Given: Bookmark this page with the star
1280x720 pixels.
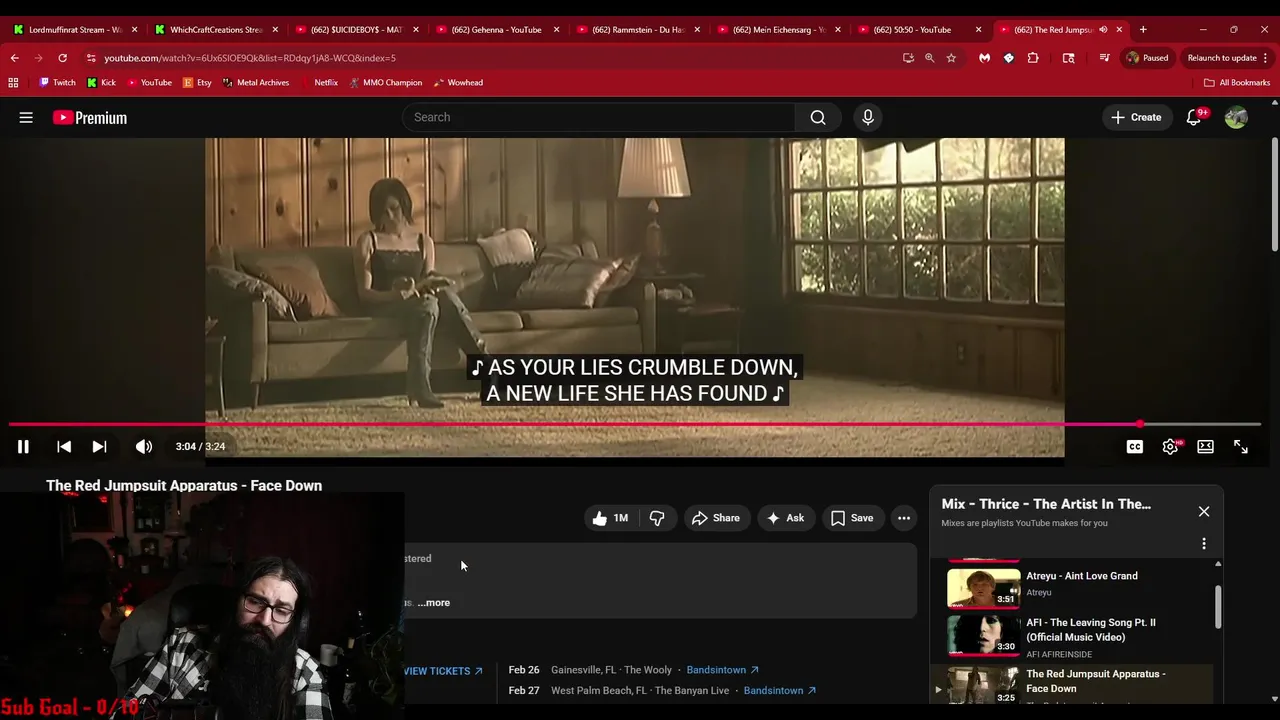Looking at the screenshot, I should point(951,58).
